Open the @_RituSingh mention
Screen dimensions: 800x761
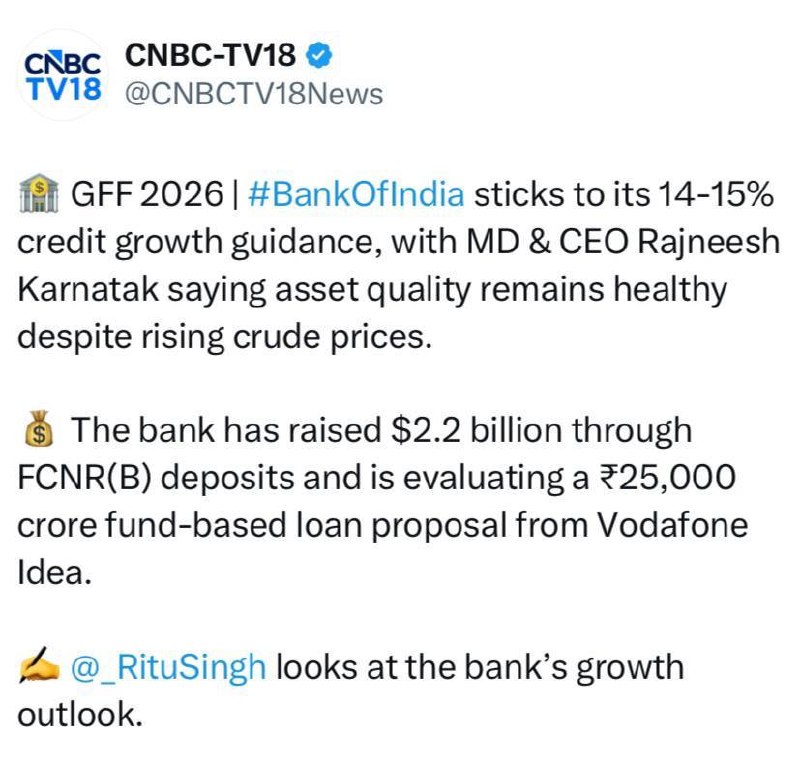click(169, 667)
